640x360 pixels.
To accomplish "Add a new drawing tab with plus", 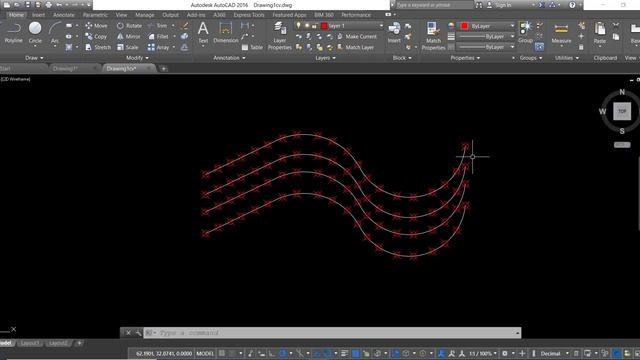I will pos(164,69).
